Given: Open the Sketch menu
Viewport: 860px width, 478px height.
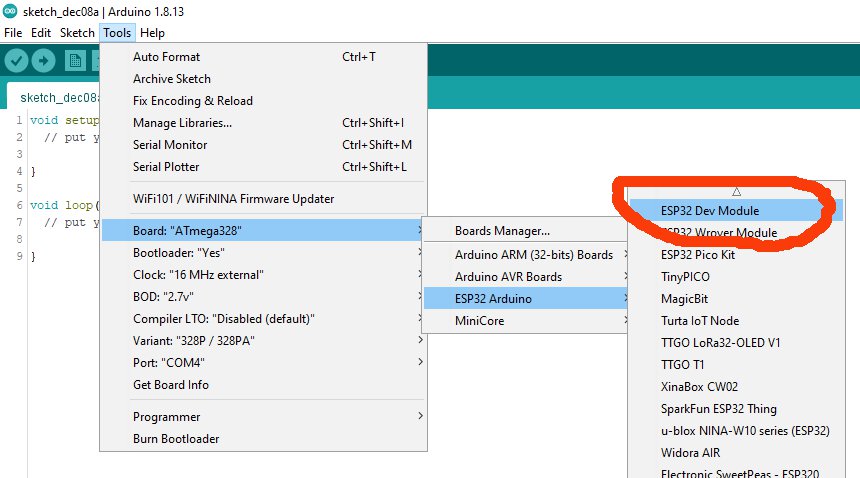Looking at the screenshot, I should pyautogui.click(x=77, y=33).
